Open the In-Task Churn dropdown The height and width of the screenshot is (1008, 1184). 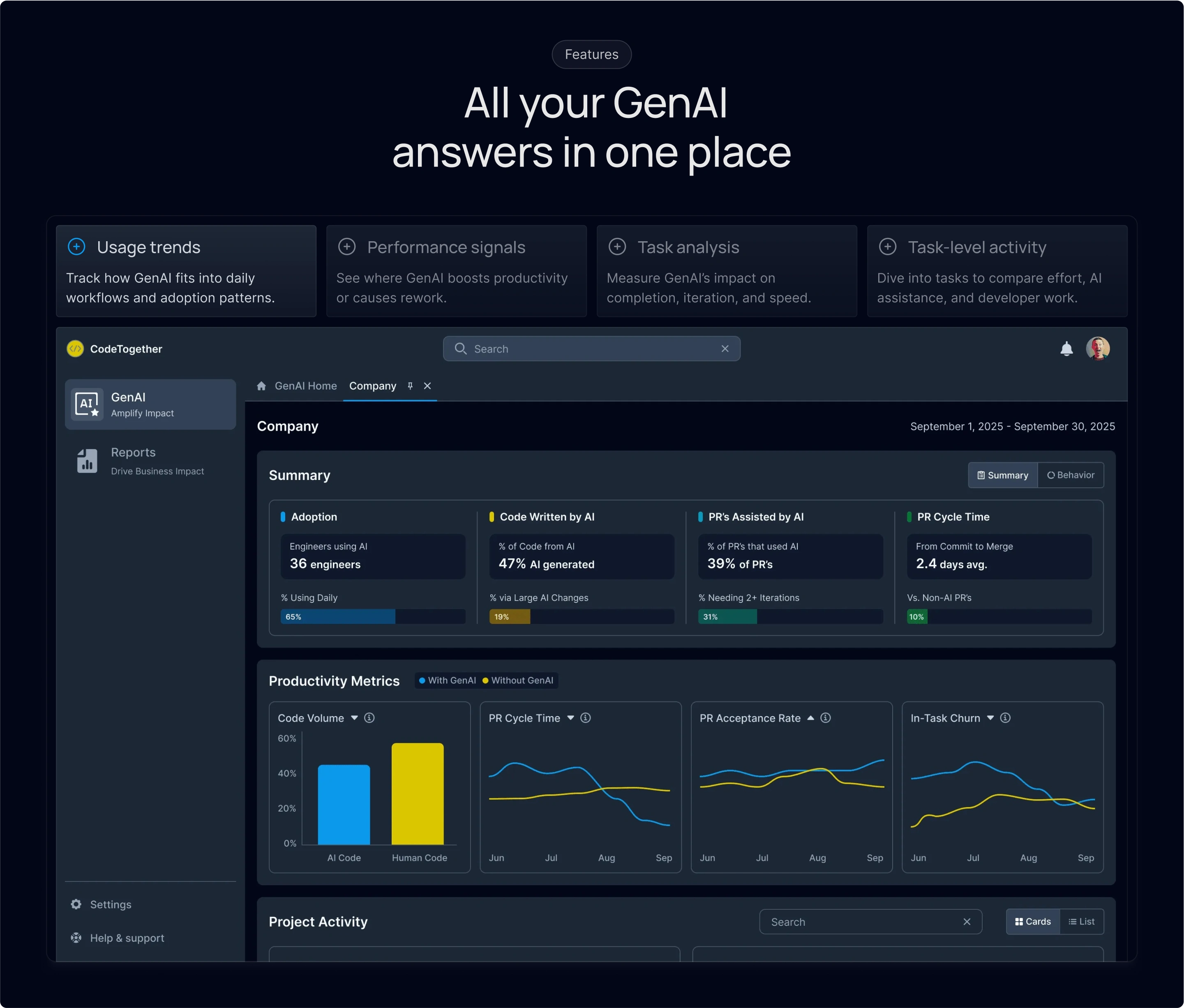pos(990,718)
